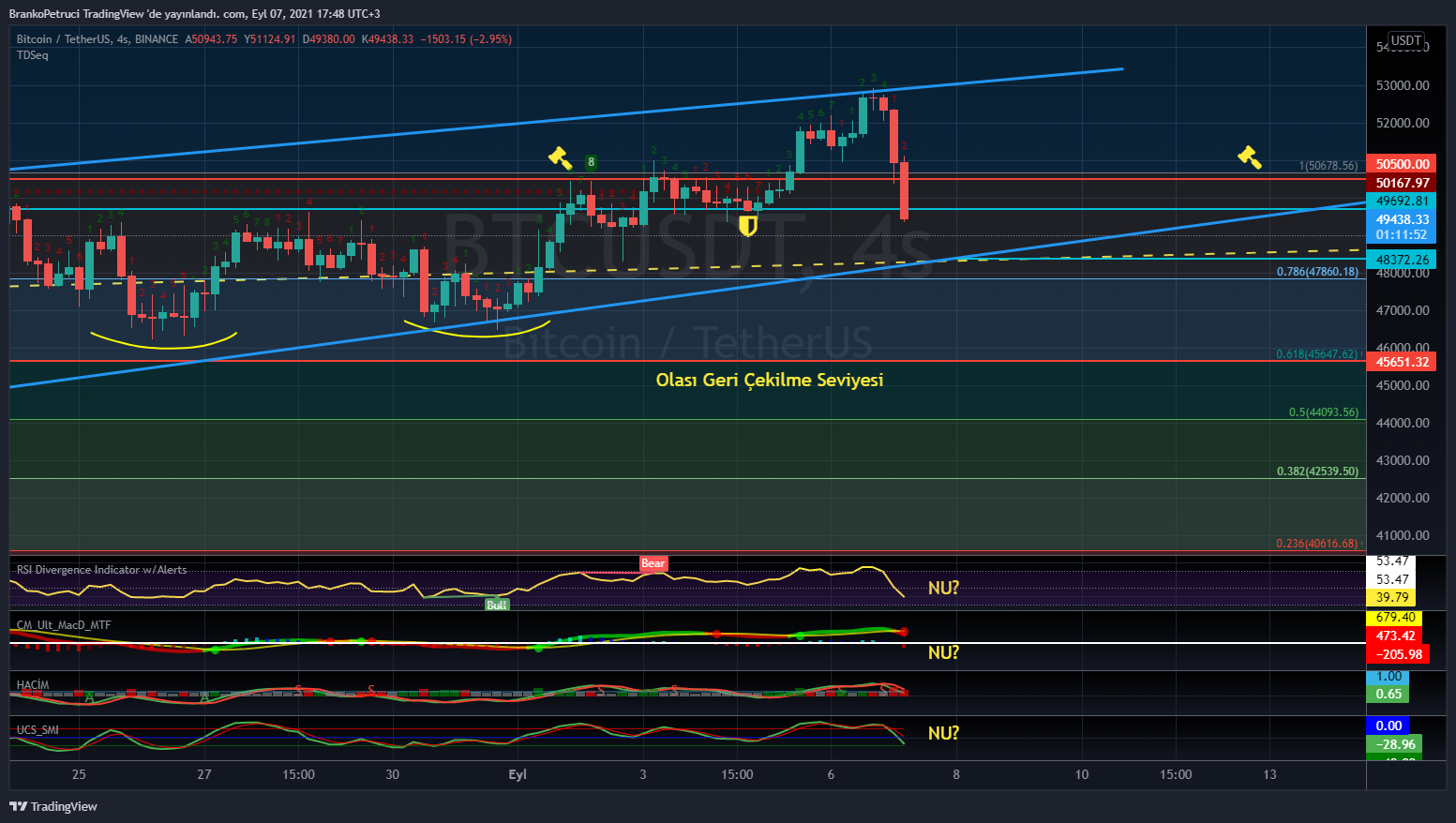Click the yellow 679.40 MacD value label
The height and width of the screenshot is (823, 1456).
click(1395, 618)
